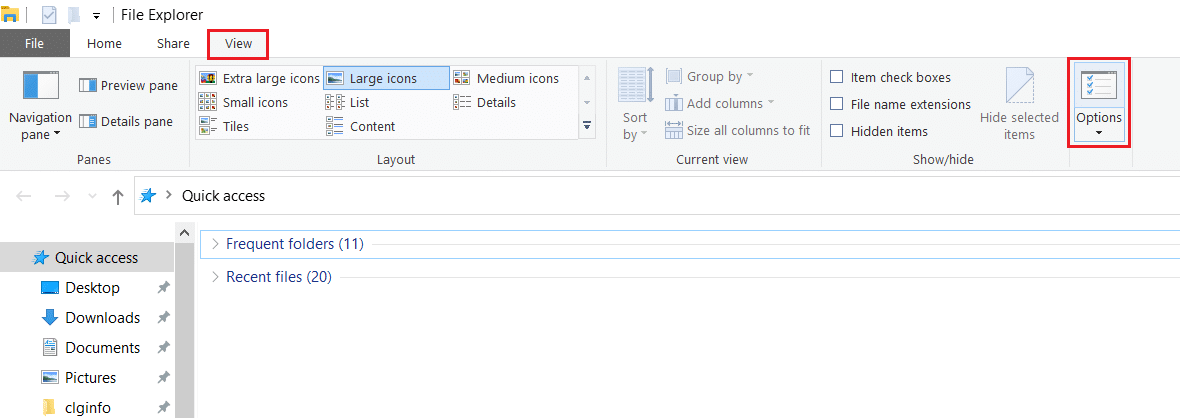
Task: Select Extra large icons layout
Action: [x=259, y=78]
